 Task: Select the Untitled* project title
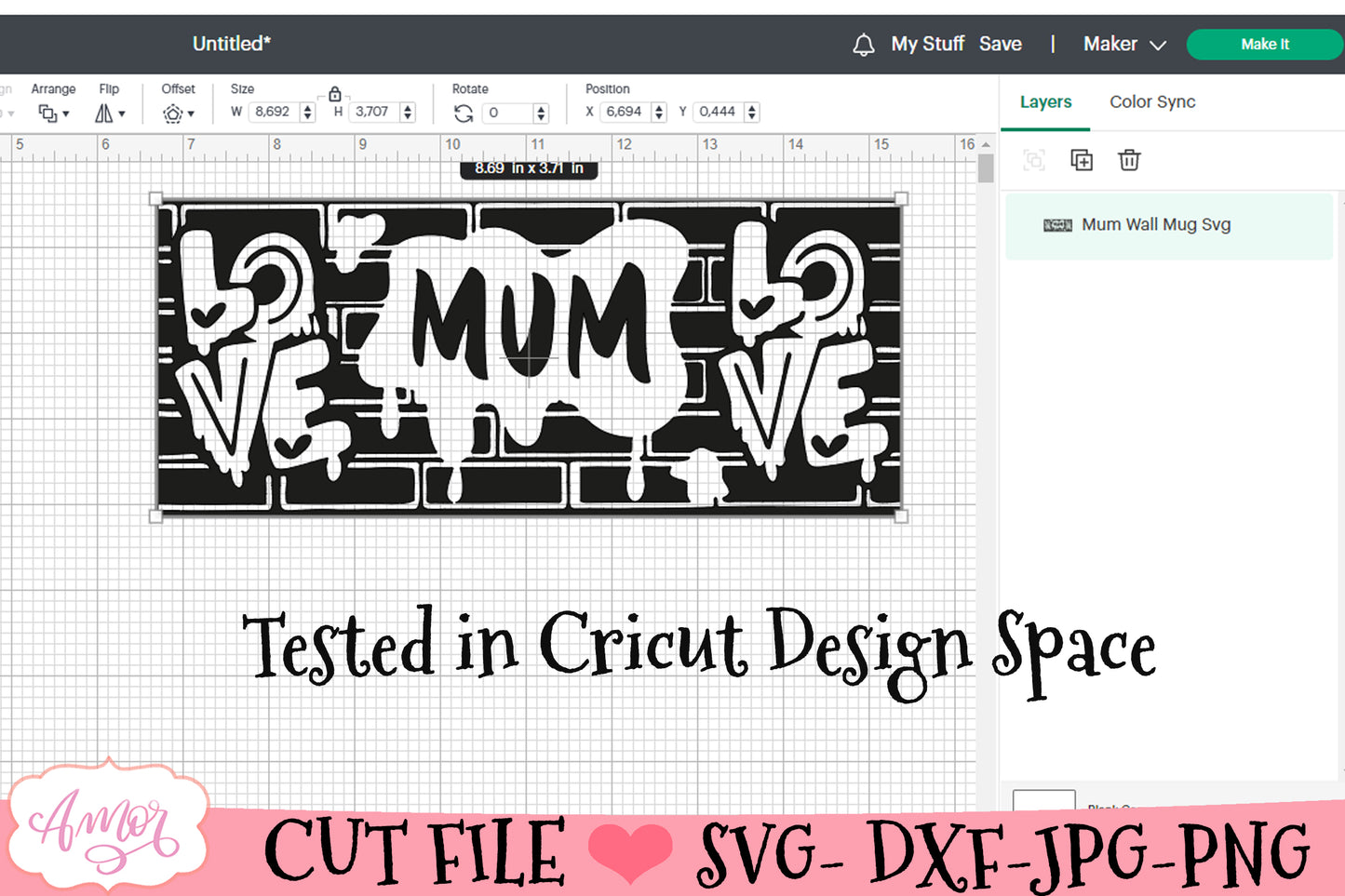point(232,44)
